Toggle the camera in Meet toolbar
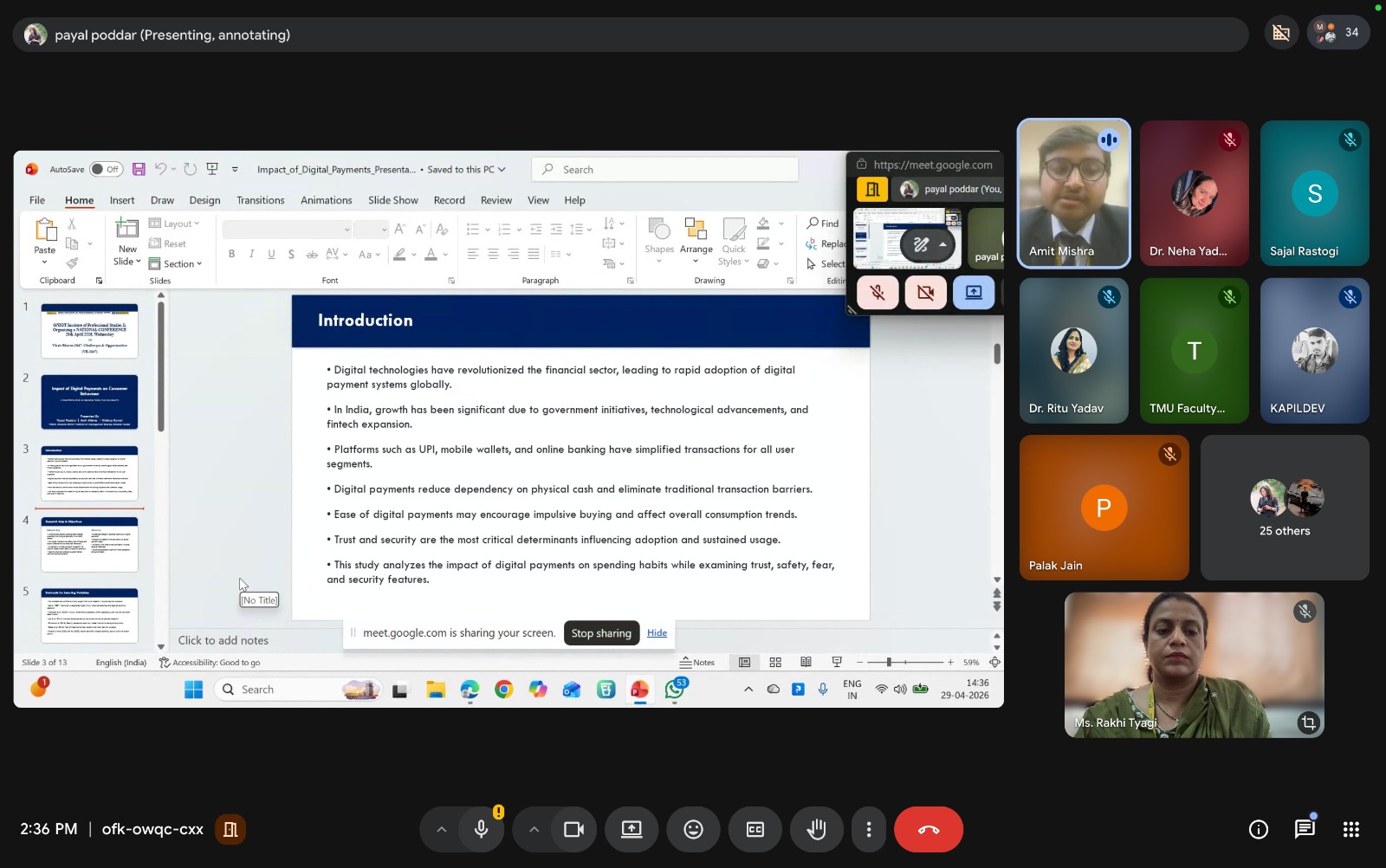The height and width of the screenshot is (868, 1386). click(573, 830)
